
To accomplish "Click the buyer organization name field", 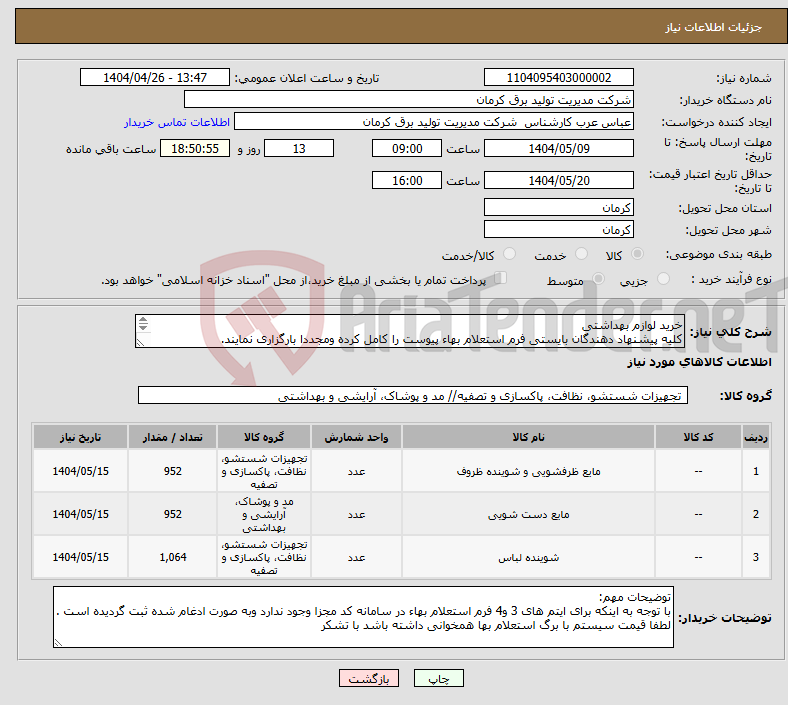I will (x=409, y=99).
